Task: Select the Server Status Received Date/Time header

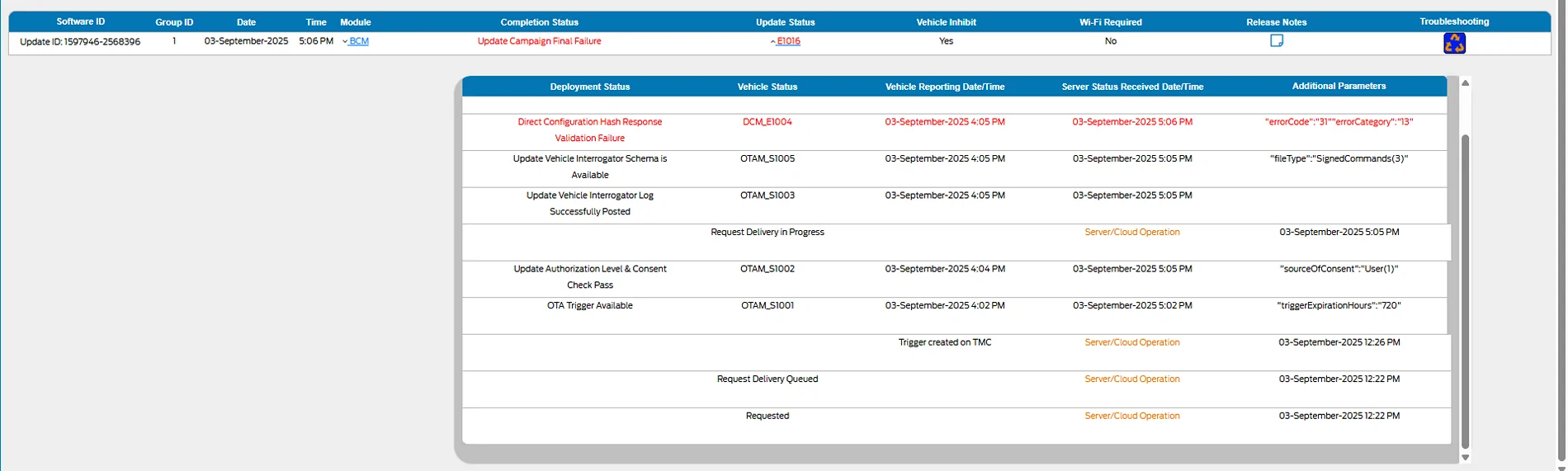Action: 1132,87
